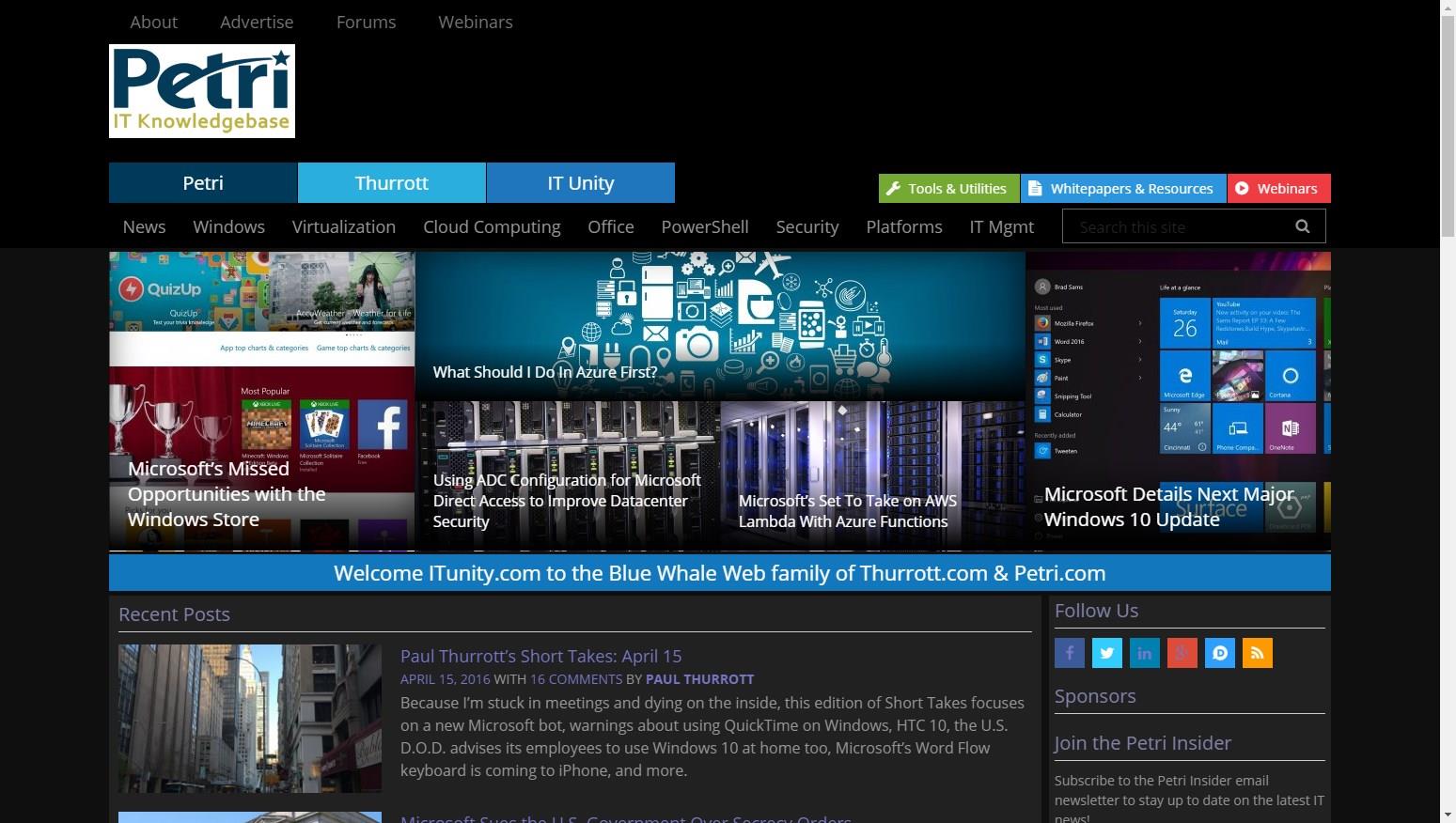Open the top bar Webinars link
The width and height of the screenshot is (1456, 823).
(476, 22)
